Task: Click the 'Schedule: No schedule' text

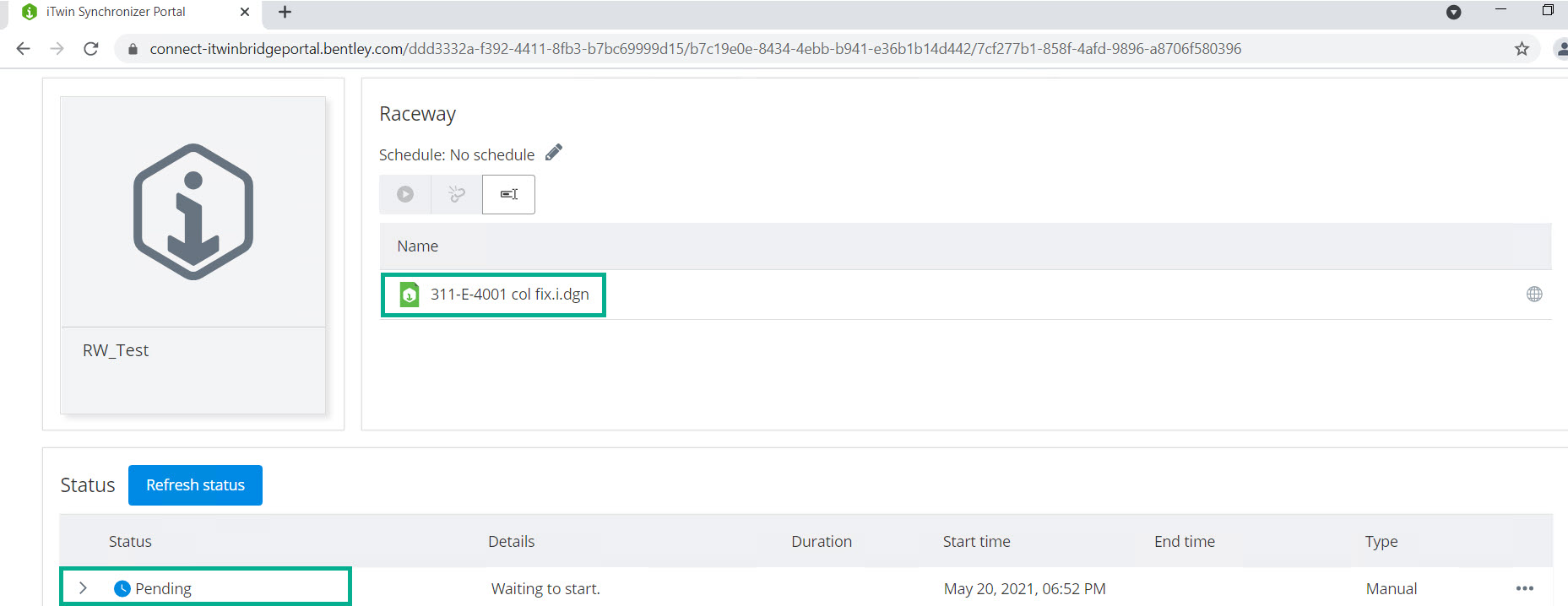Action: point(457,154)
